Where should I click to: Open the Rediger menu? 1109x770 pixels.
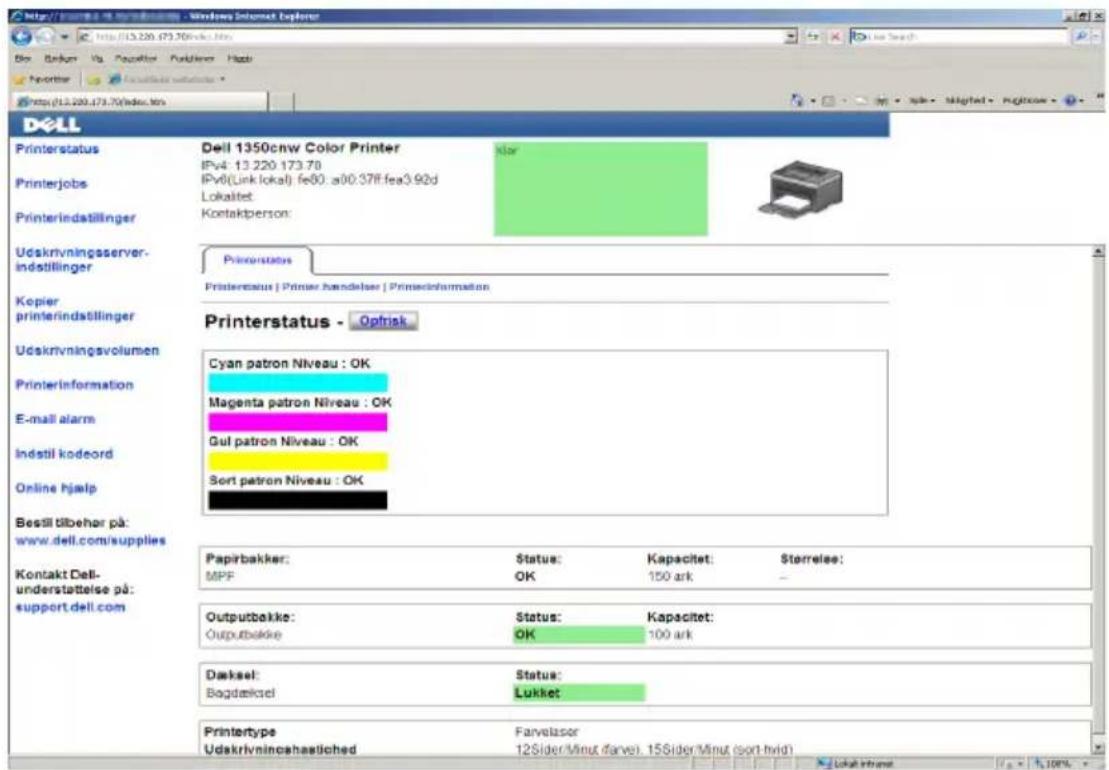coord(60,59)
